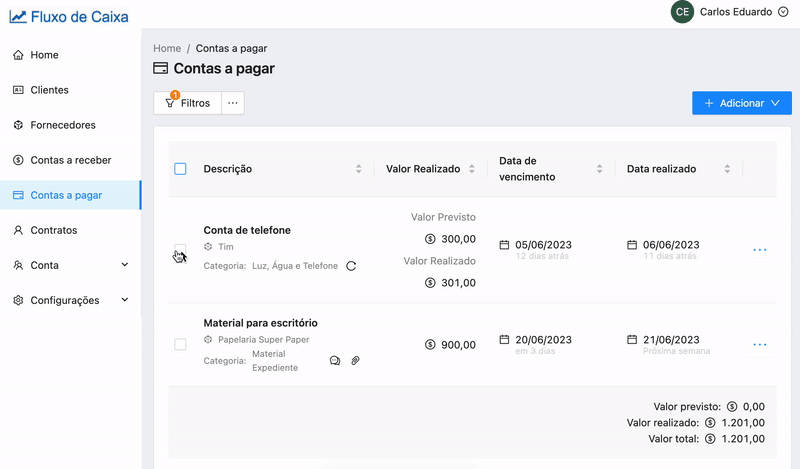Image resolution: width=800 pixels, height=469 pixels.
Task: Sort by Data realizado column
Action: 727,169
